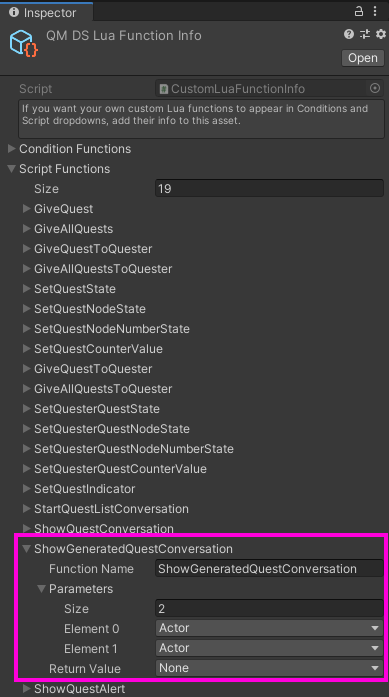Open the Element 0 Actor dropdown
This screenshot has width=389, height=697.
pos(269,628)
